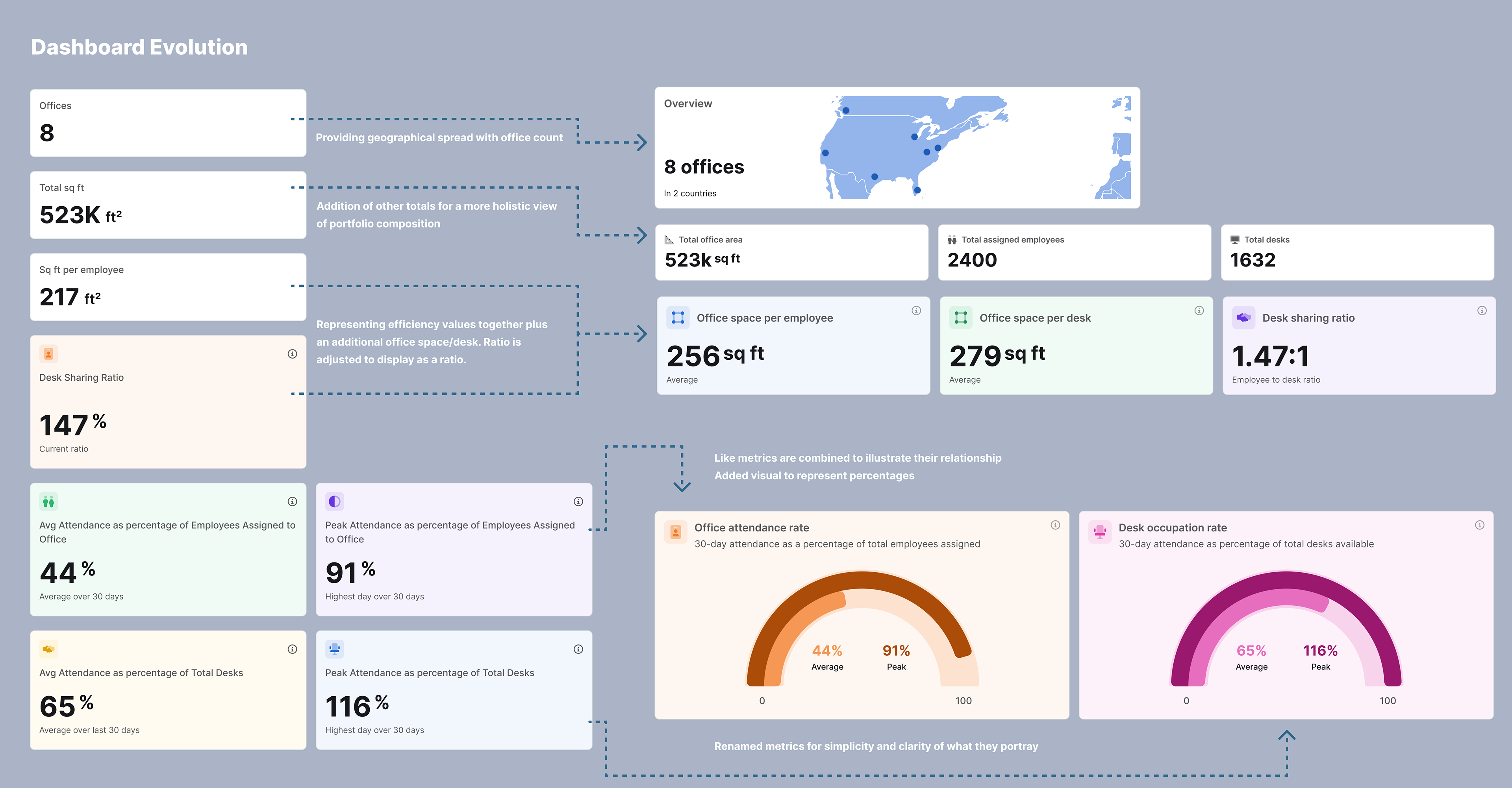Click green people icon on Avg Attendance card
The height and width of the screenshot is (788, 1512).
[49, 502]
